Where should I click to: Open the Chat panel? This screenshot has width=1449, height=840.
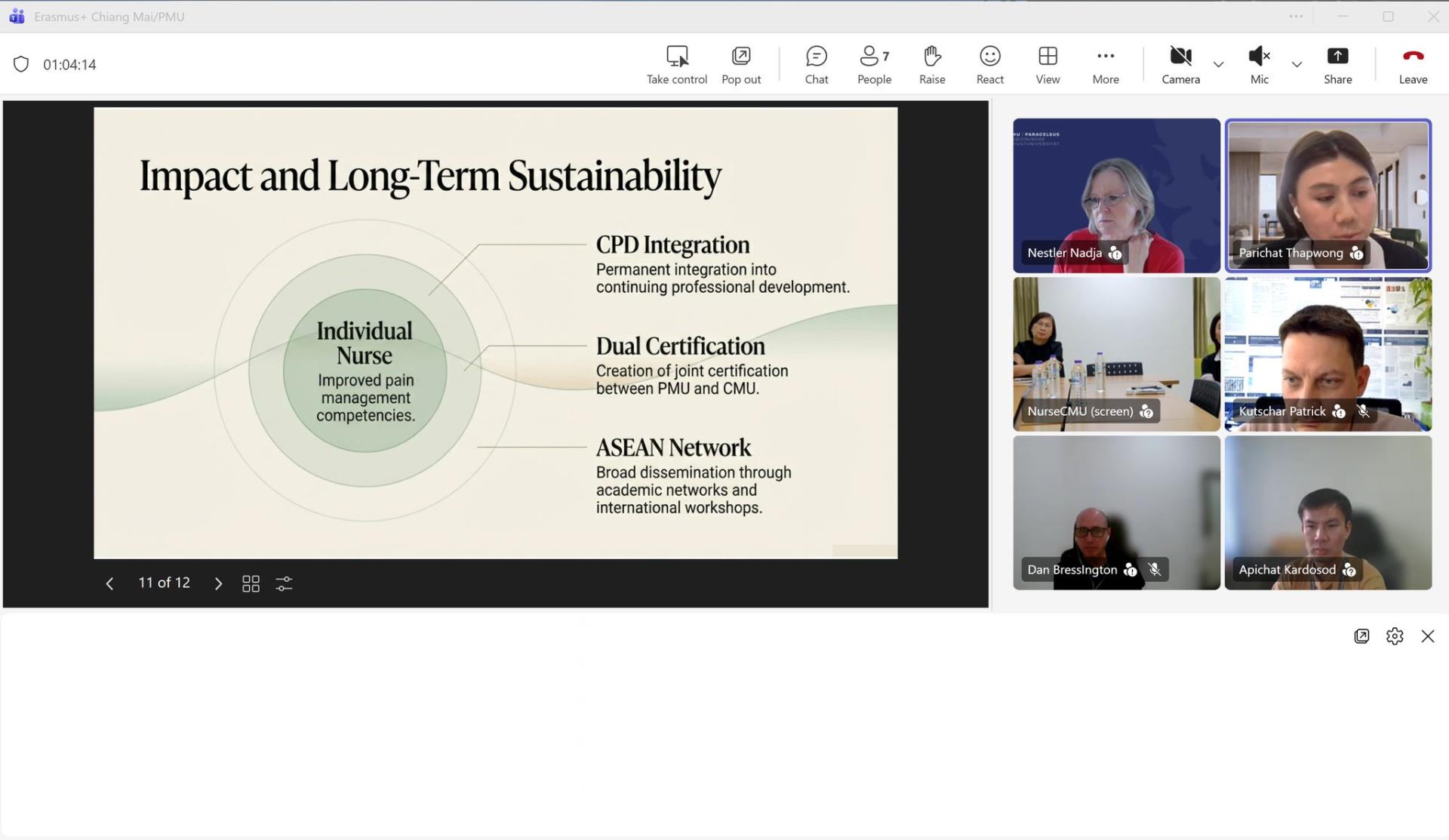point(816,57)
